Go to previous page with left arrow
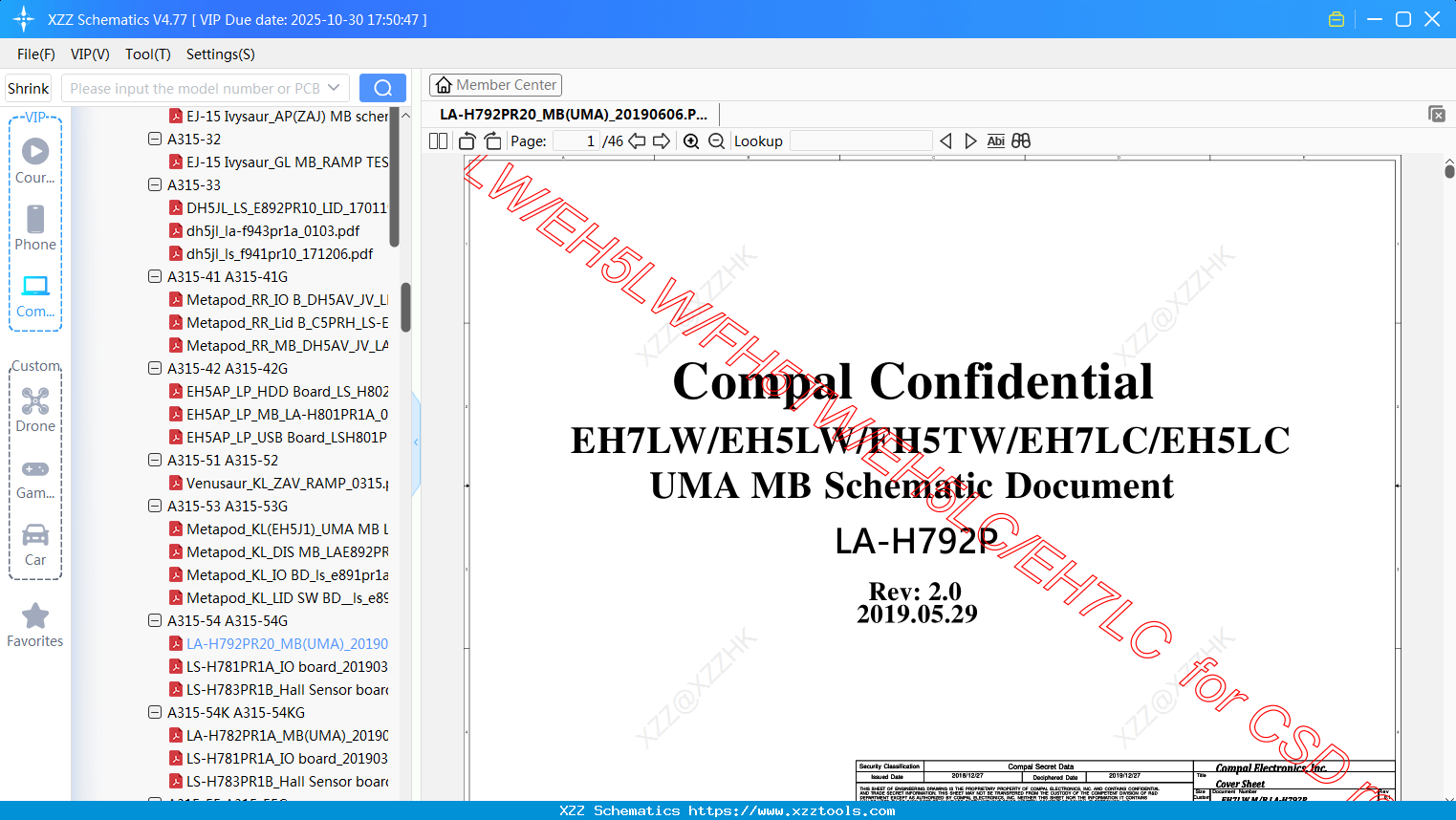Viewport: 1456px width, 820px height. pyautogui.click(x=637, y=141)
